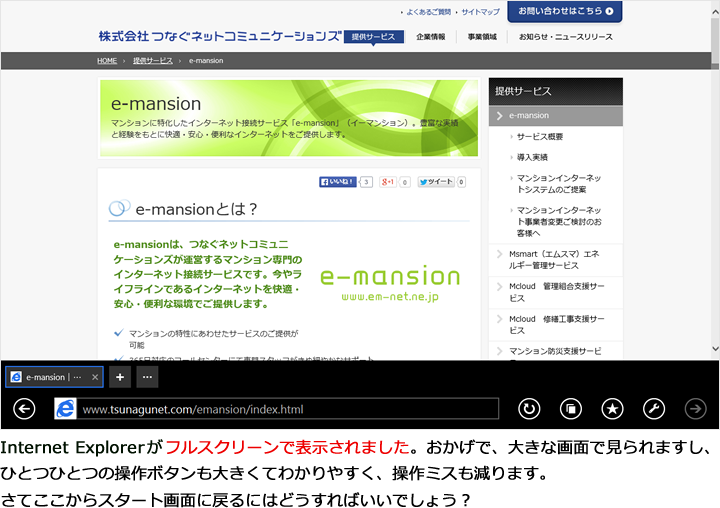Click the page scrollbar up arrow
Viewport: 720px width, 508px height.
(715, 12)
